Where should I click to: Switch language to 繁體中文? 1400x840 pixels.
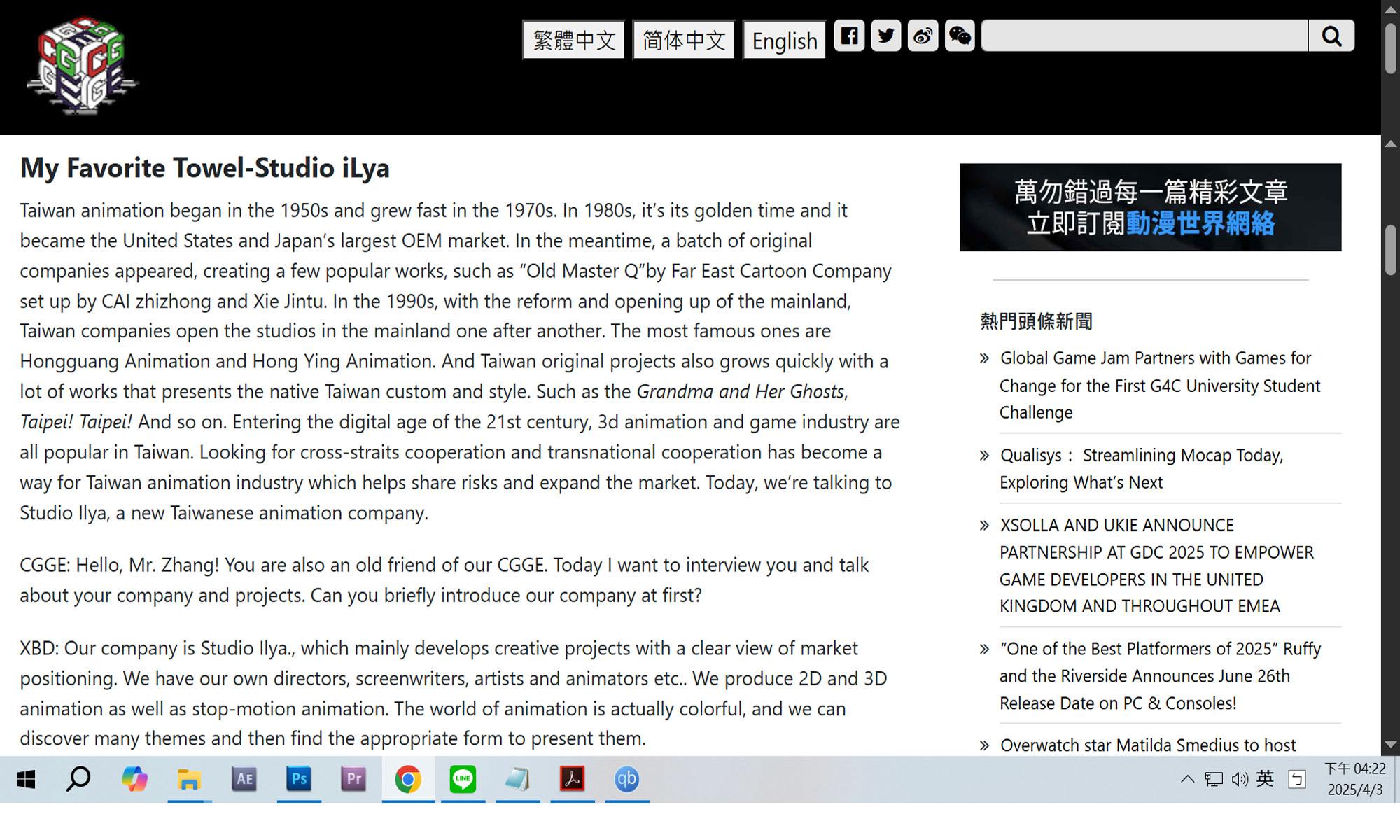click(574, 41)
